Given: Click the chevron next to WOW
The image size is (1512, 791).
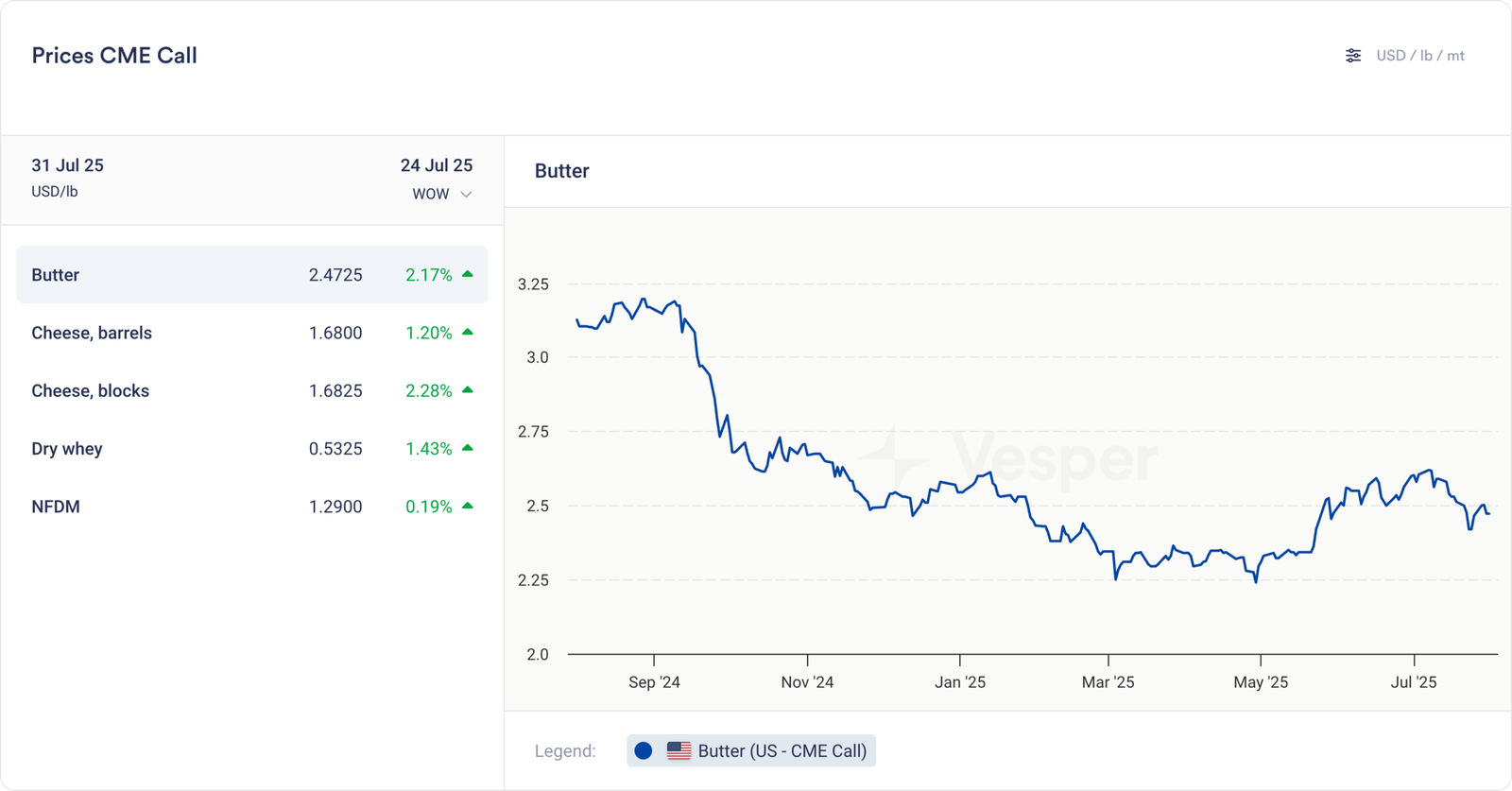Looking at the screenshot, I should pos(466,195).
